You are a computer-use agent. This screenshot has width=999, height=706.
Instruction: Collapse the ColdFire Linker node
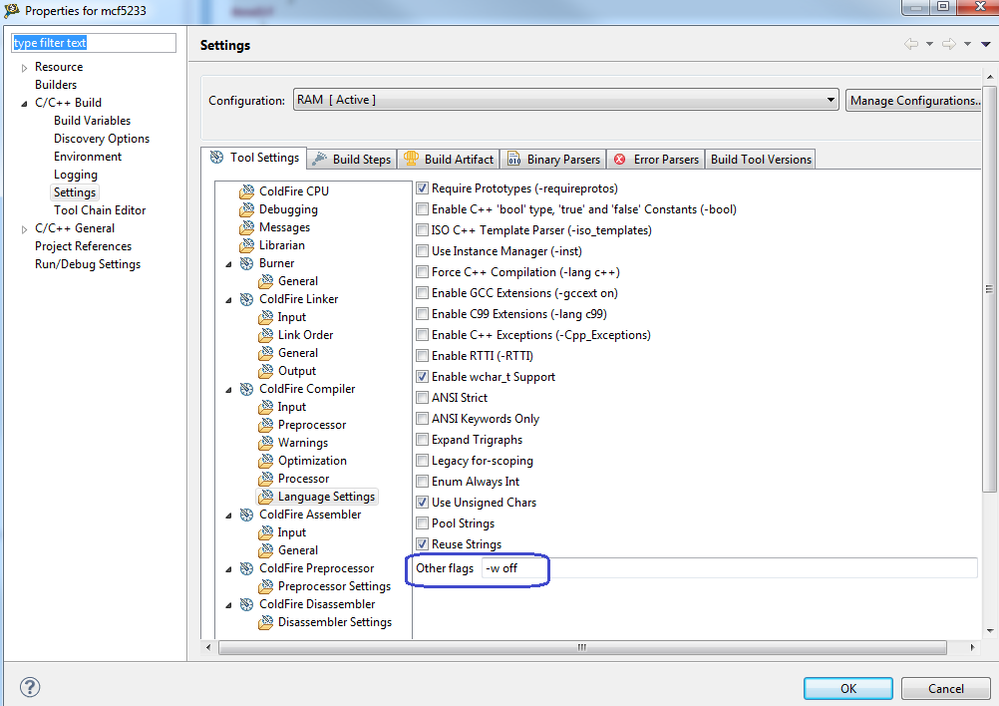tap(229, 299)
